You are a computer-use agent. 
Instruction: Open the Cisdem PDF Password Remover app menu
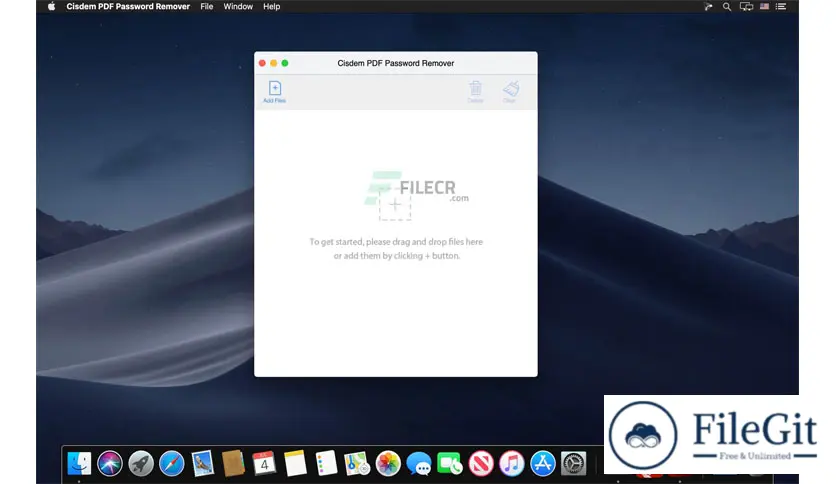(128, 6)
